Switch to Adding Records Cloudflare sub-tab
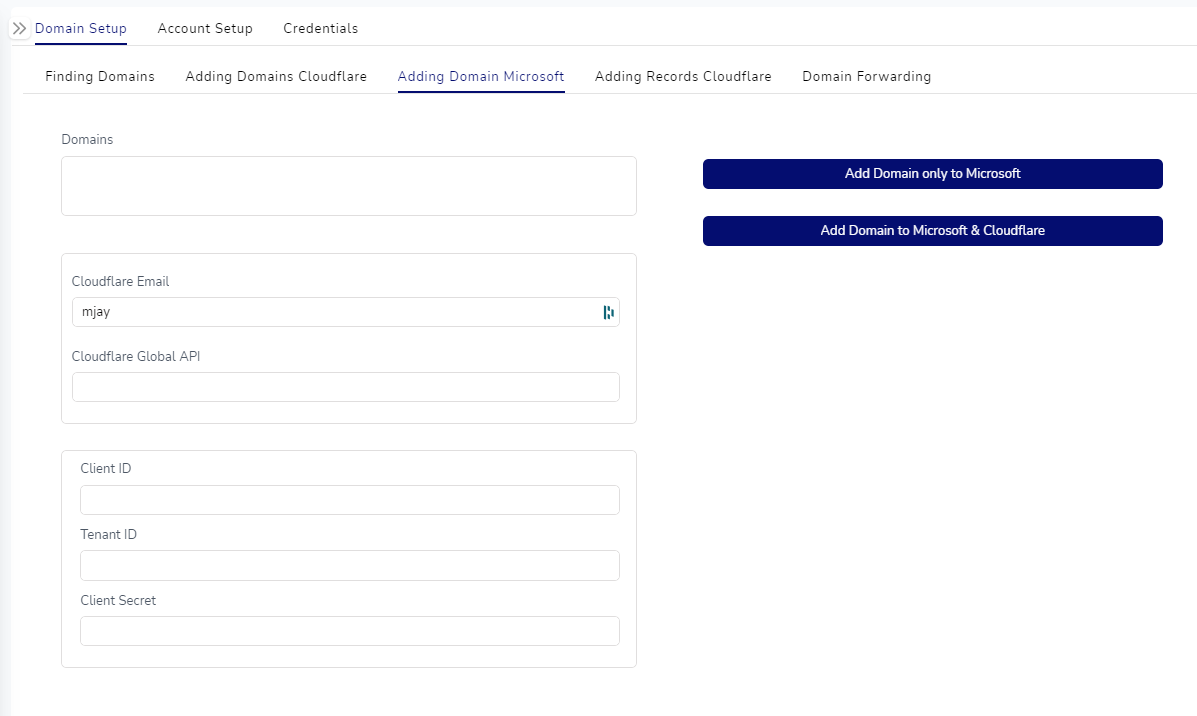 click(x=683, y=76)
